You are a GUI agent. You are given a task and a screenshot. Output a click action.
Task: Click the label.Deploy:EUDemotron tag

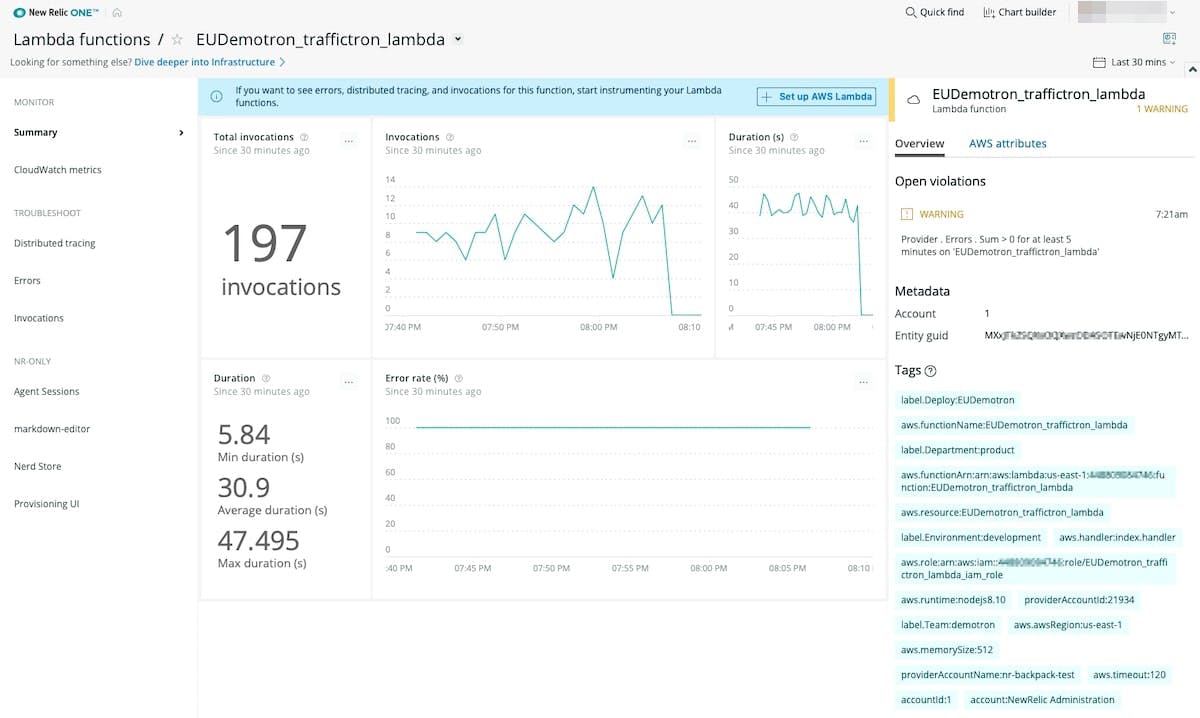[x=958, y=400]
